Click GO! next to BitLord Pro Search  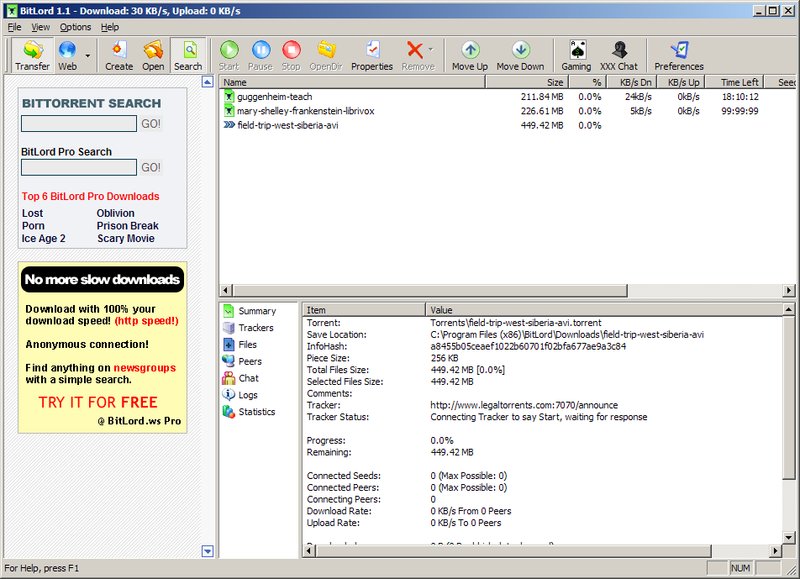[x=151, y=167]
